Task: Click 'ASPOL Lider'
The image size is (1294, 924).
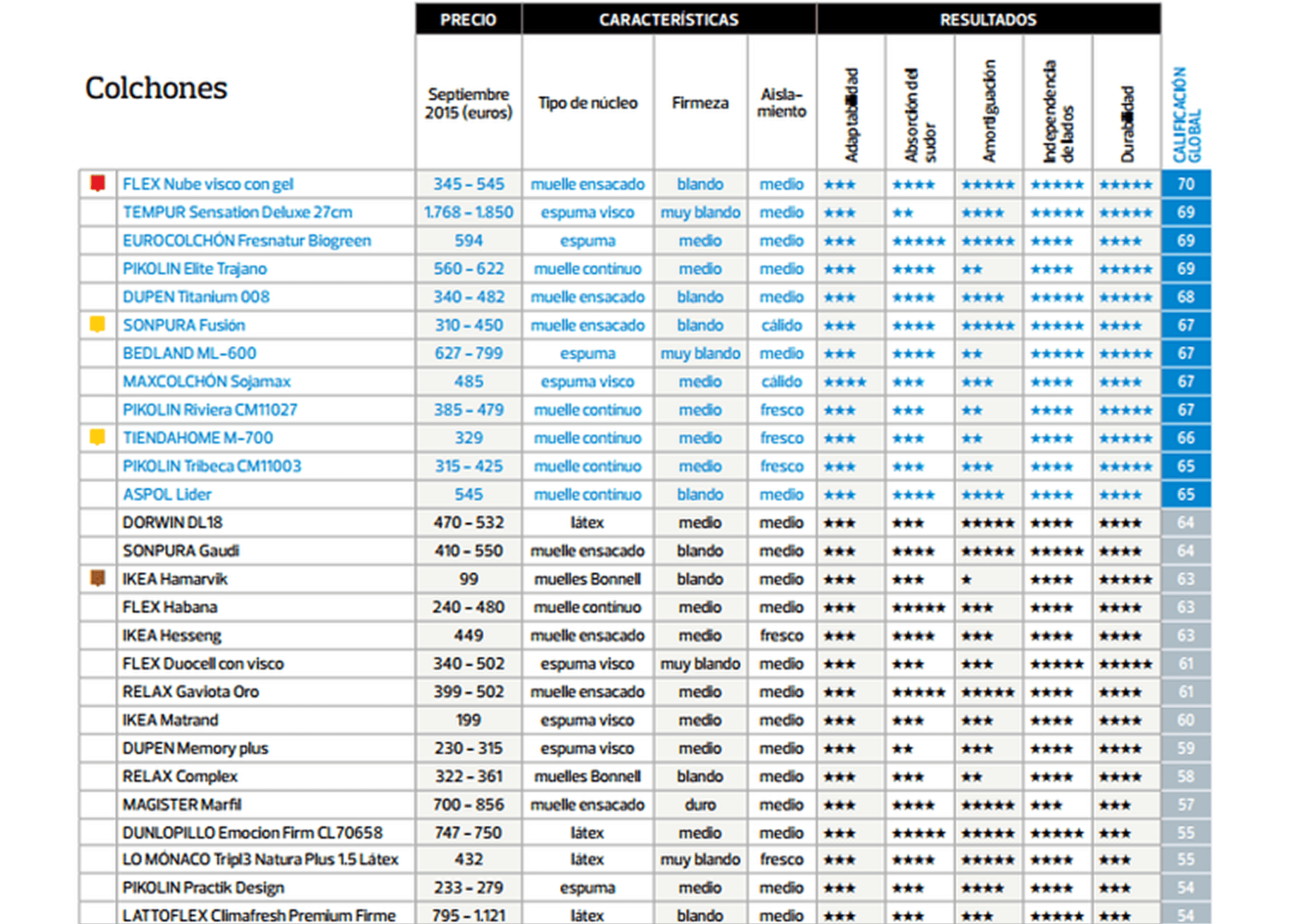Action: tap(167, 494)
